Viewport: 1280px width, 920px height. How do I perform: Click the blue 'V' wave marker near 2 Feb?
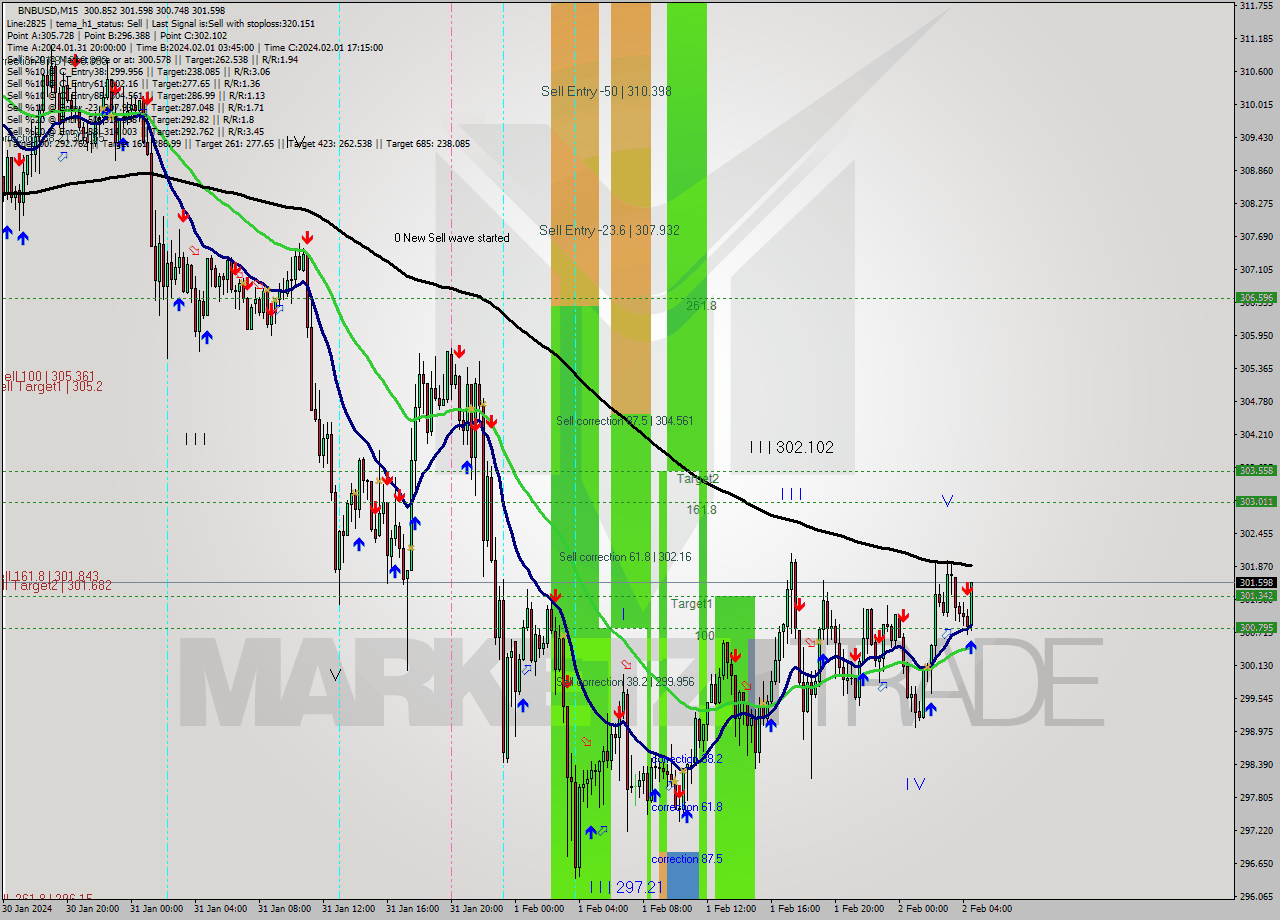(947, 500)
